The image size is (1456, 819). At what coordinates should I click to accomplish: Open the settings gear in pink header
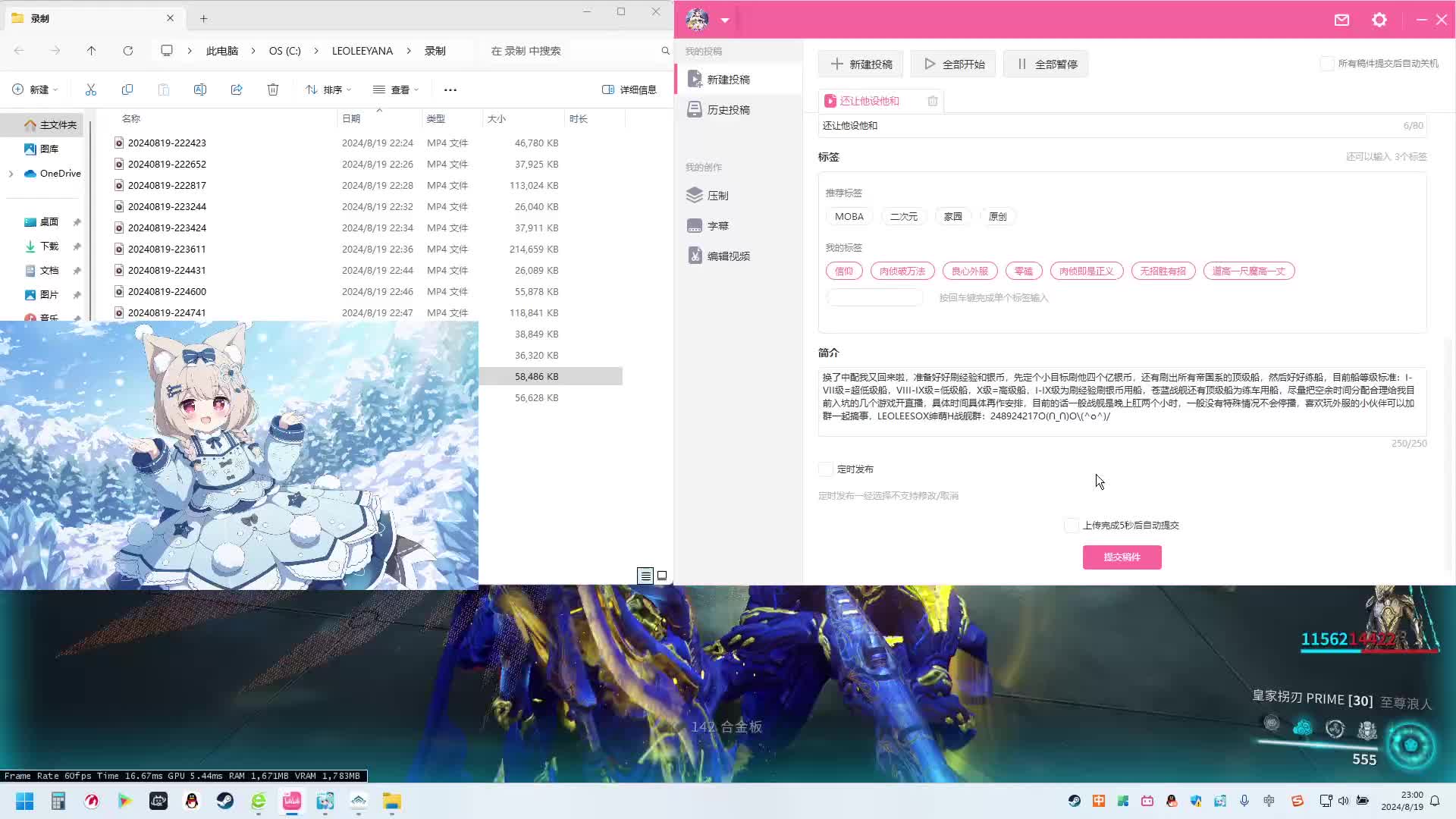[x=1379, y=20]
